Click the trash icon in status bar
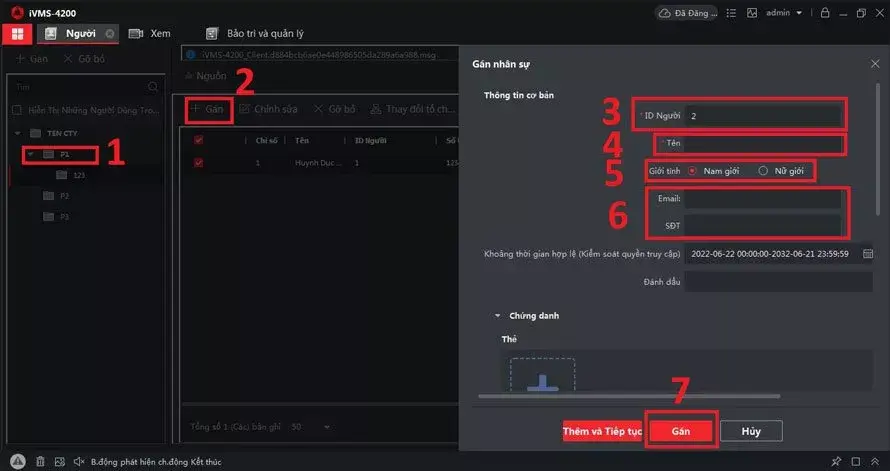Viewport: 890px width, 471px height. pyautogui.click(x=40, y=462)
